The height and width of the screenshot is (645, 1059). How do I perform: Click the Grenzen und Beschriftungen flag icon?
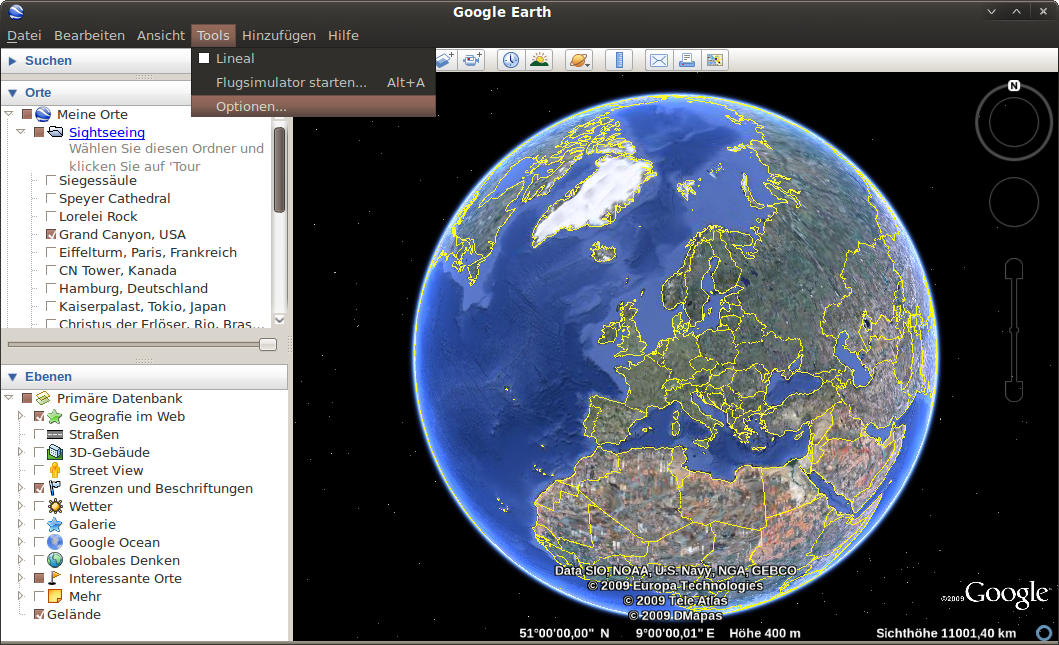pos(55,488)
